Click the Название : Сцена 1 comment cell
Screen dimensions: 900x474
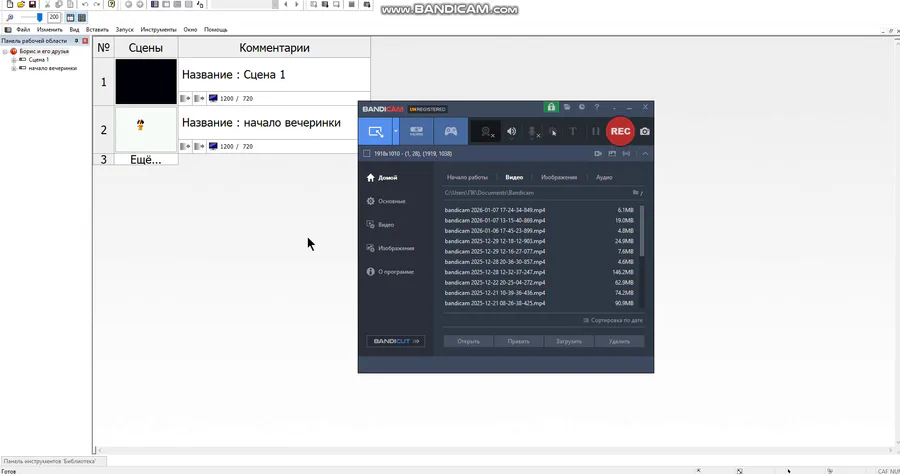[x=274, y=75]
